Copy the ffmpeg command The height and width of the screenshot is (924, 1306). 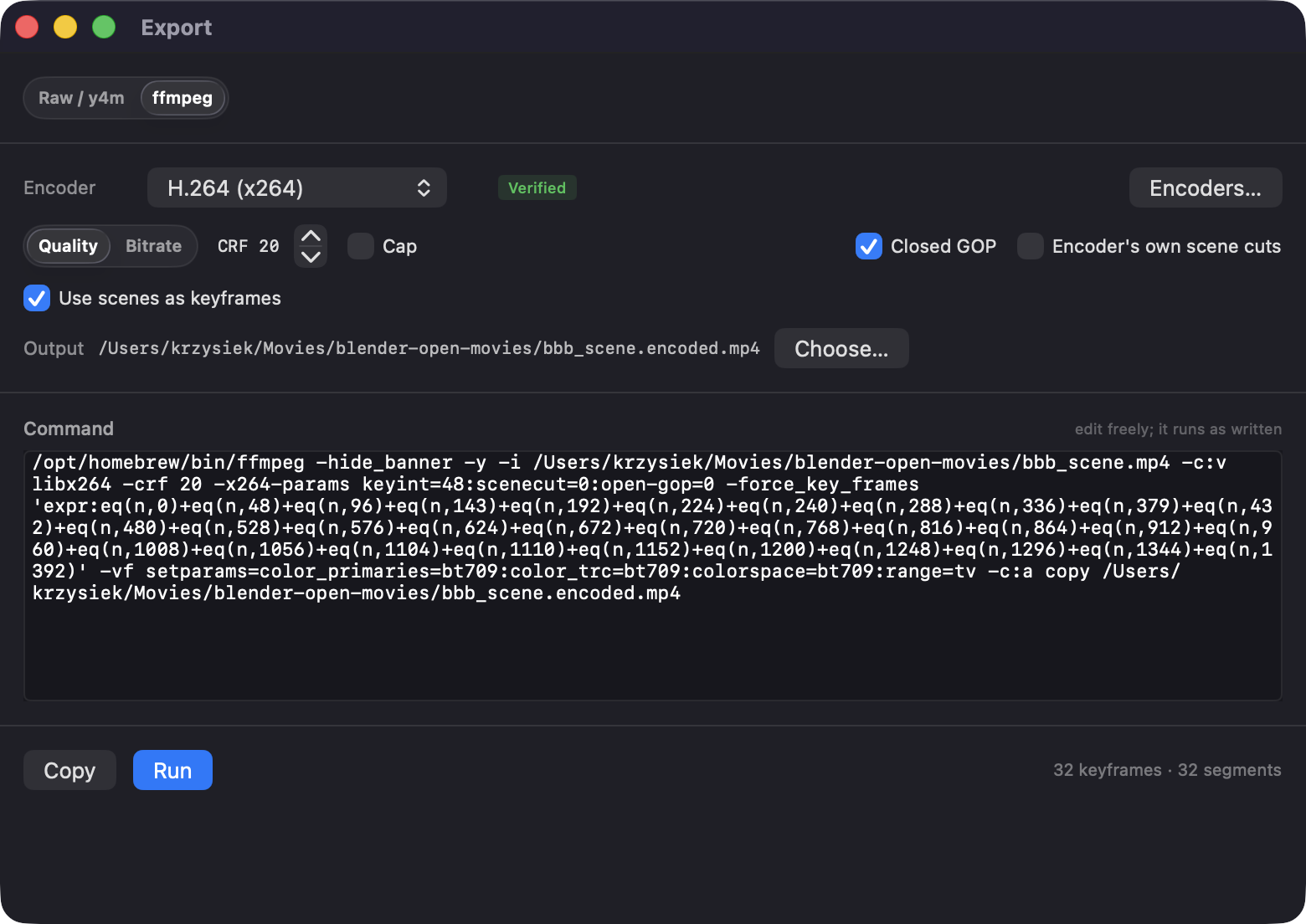[69, 770]
